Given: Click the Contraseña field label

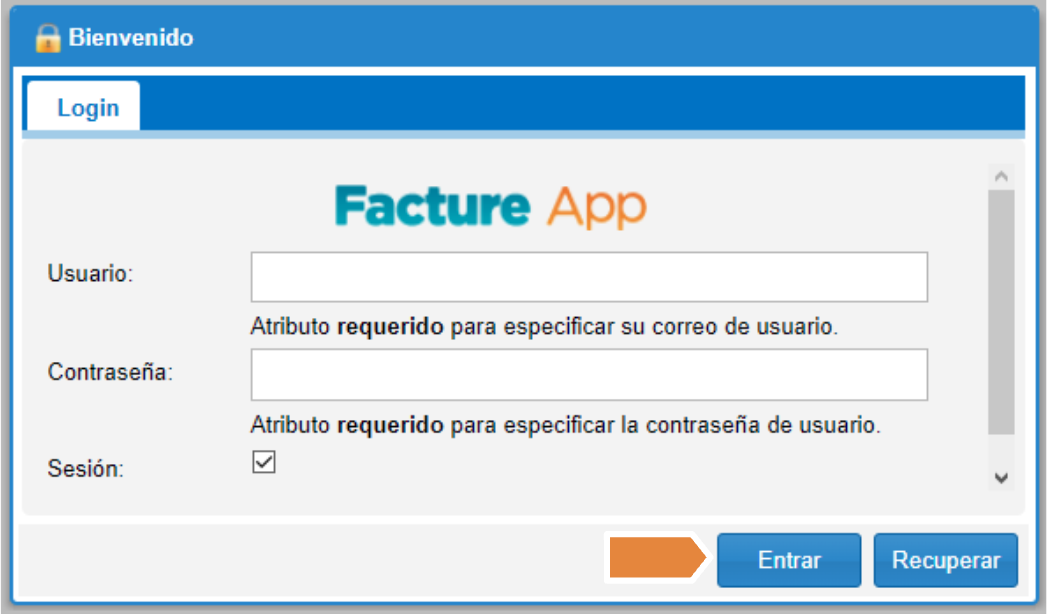Looking at the screenshot, I should click(111, 372).
